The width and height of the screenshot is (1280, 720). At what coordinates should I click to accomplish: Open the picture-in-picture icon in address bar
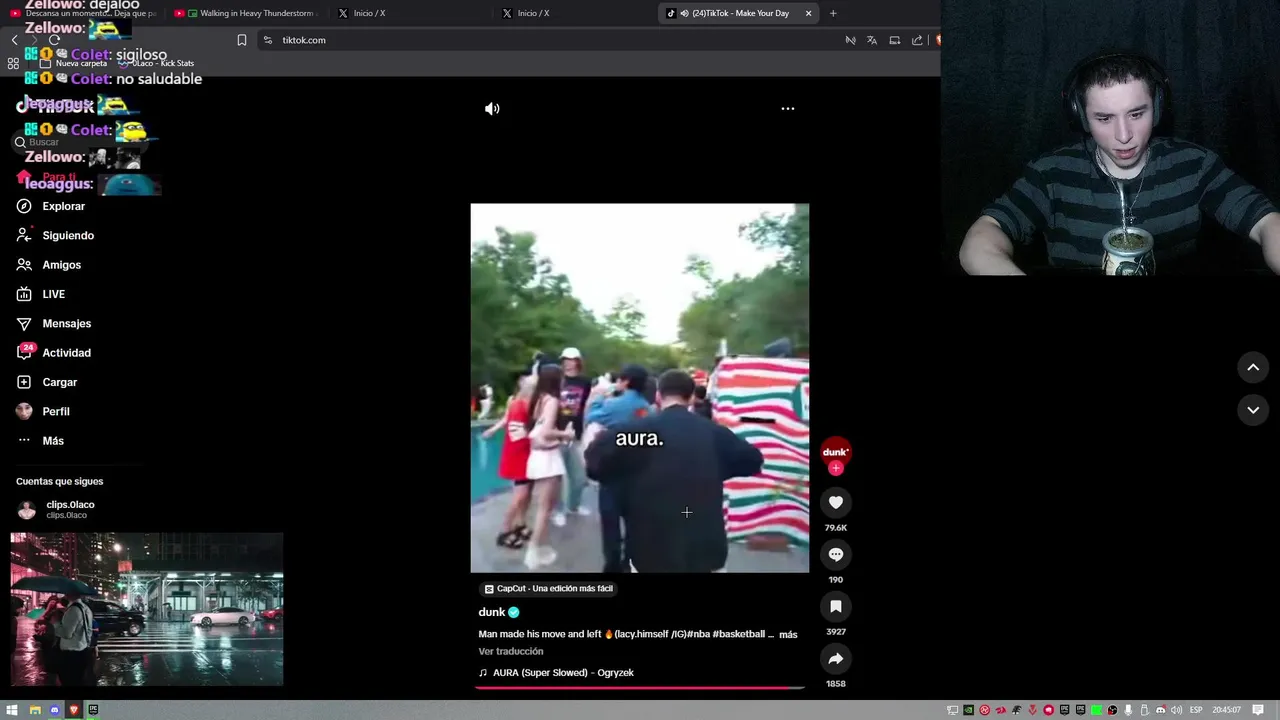tap(895, 40)
